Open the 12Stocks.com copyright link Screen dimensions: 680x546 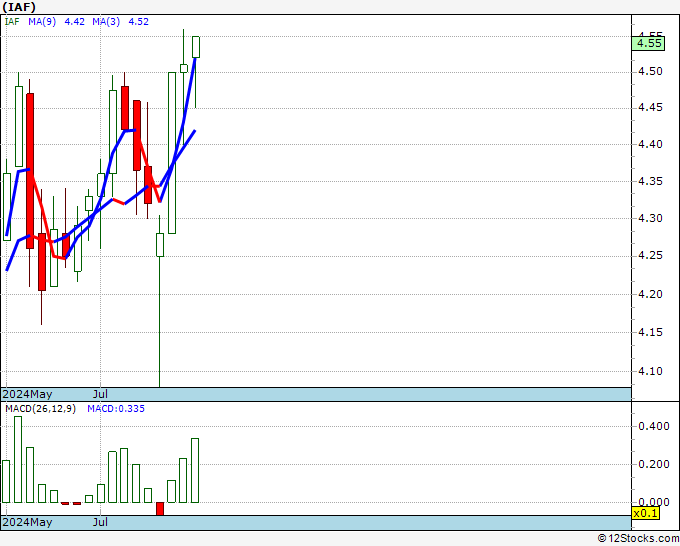(638, 539)
